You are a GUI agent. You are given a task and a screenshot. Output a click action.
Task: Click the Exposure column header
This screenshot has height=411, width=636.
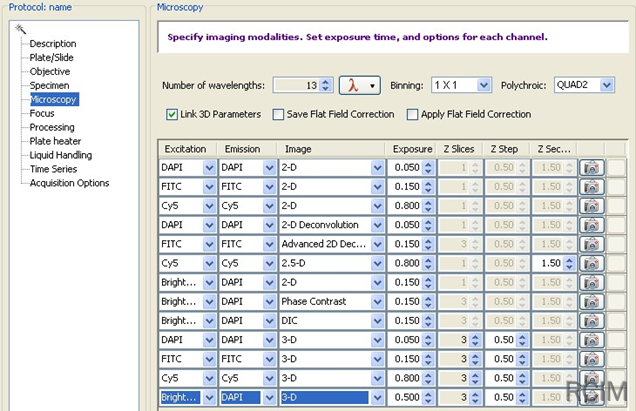pos(412,148)
